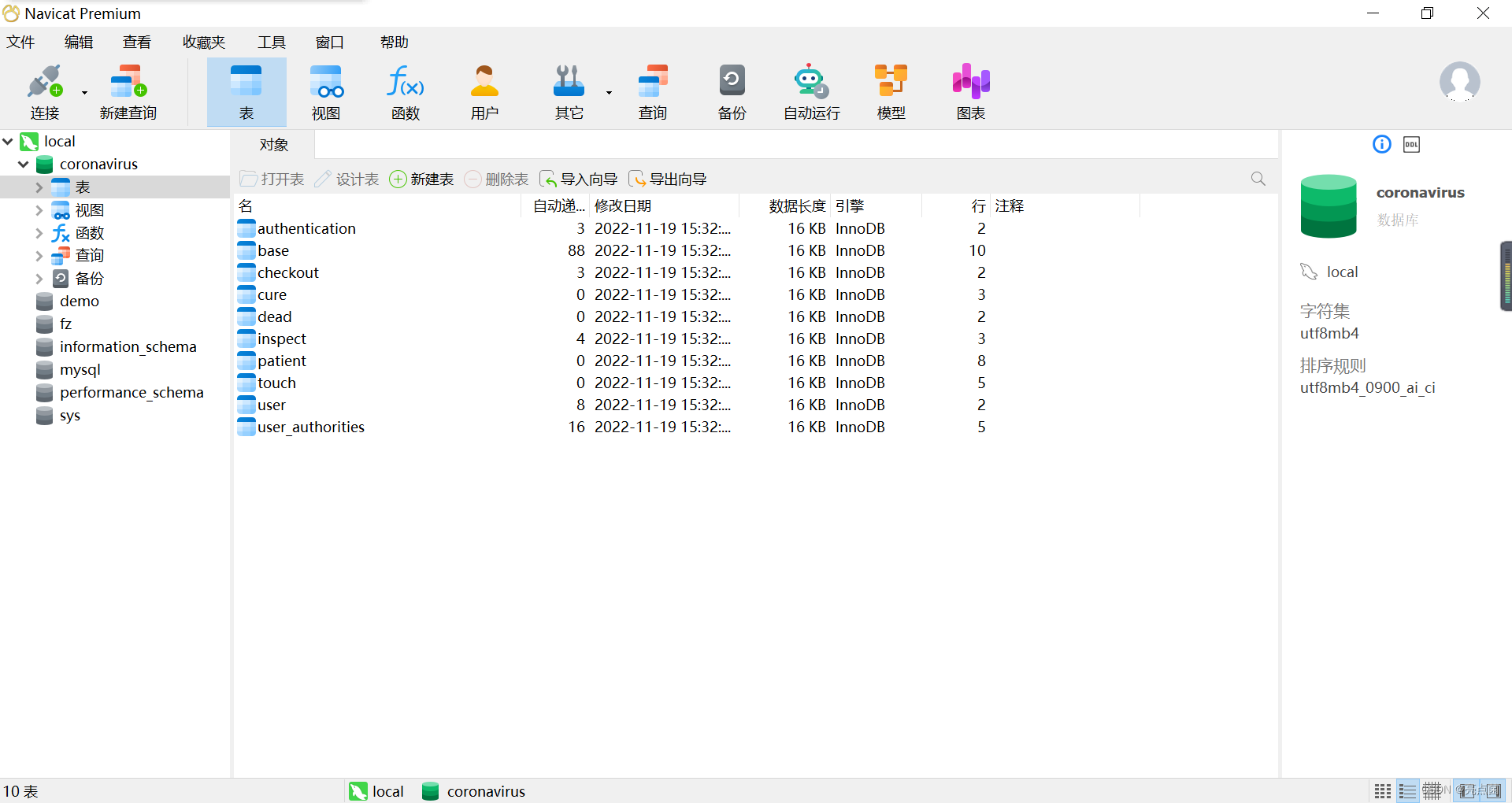
Task: Open the 窗口 menu
Action: pyautogui.click(x=330, y=42)
